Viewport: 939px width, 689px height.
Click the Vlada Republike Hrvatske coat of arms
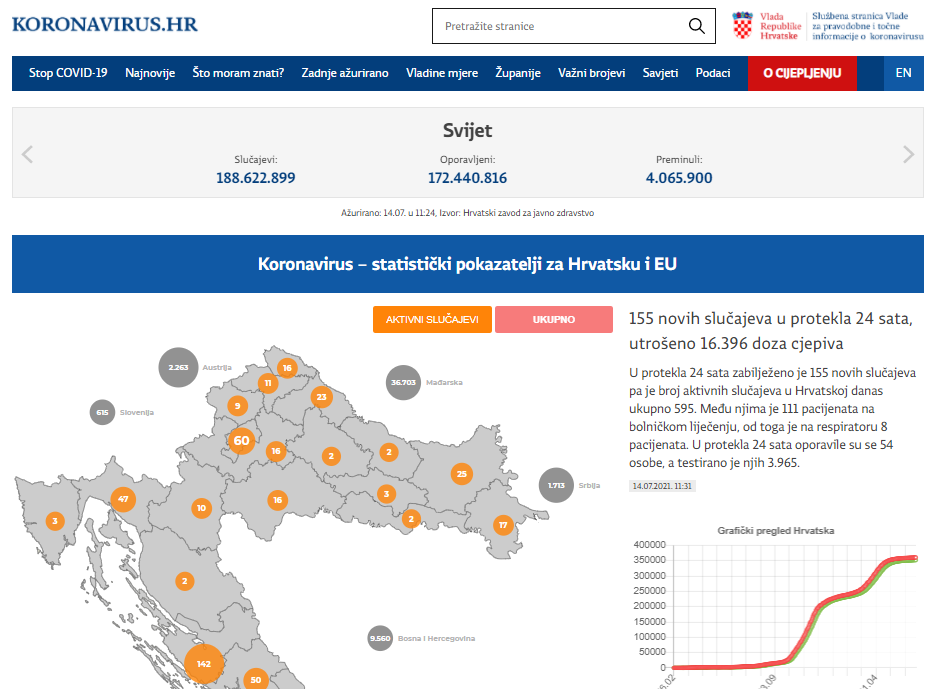(743, 25)
